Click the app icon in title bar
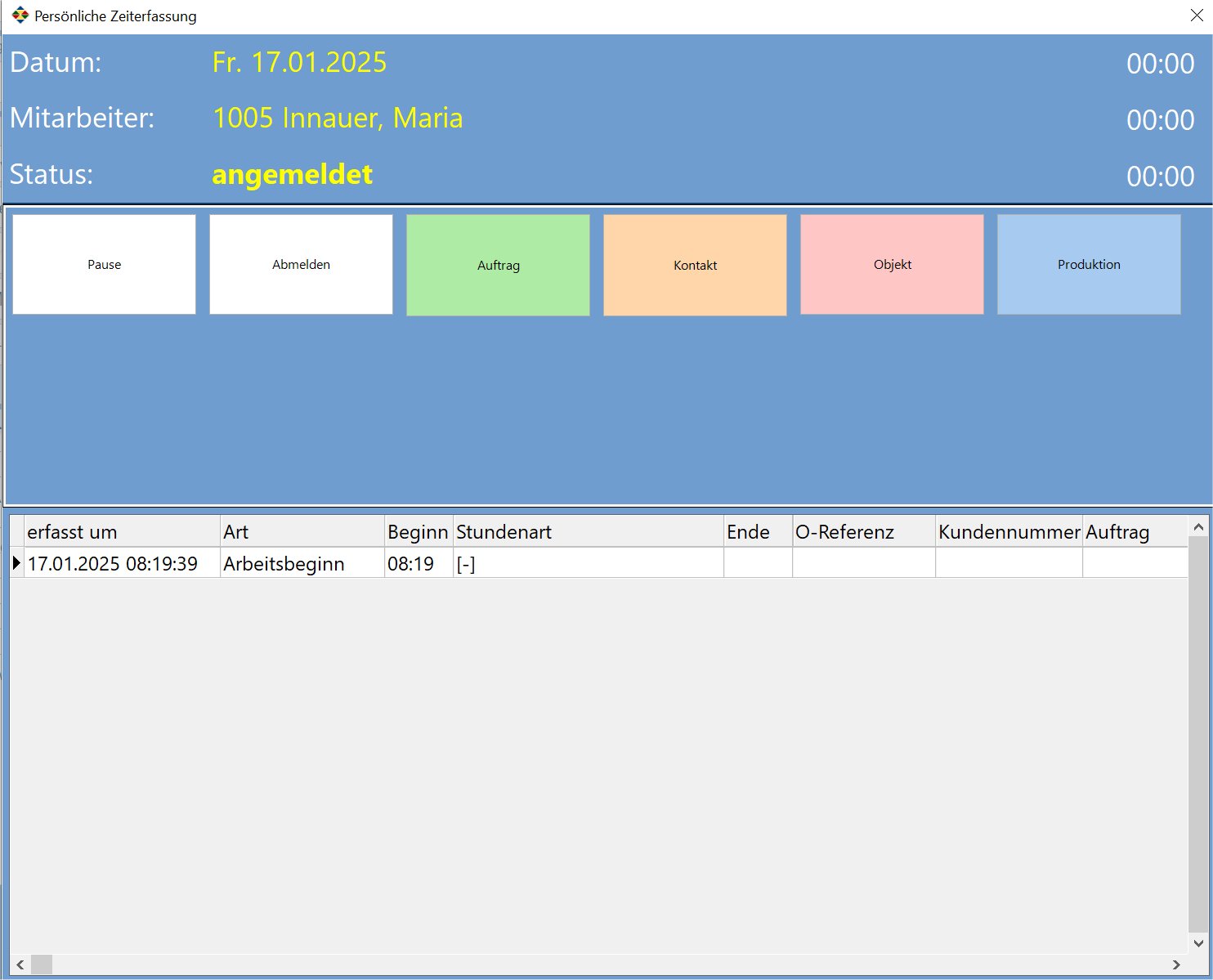Image resolution: width=1213 pixels, height=980 pixels. click(x=20, y=16)
